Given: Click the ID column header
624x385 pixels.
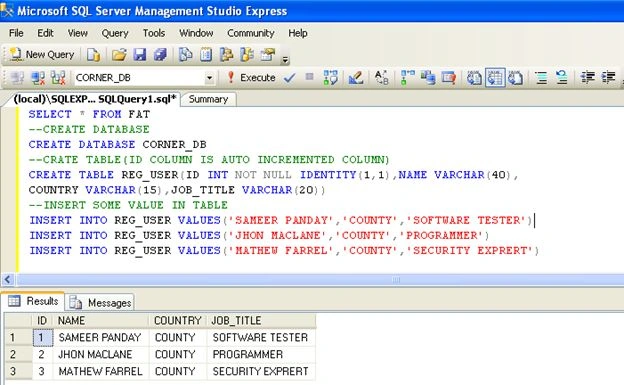Looking at the screenshot, I should (x=42, y=321).
